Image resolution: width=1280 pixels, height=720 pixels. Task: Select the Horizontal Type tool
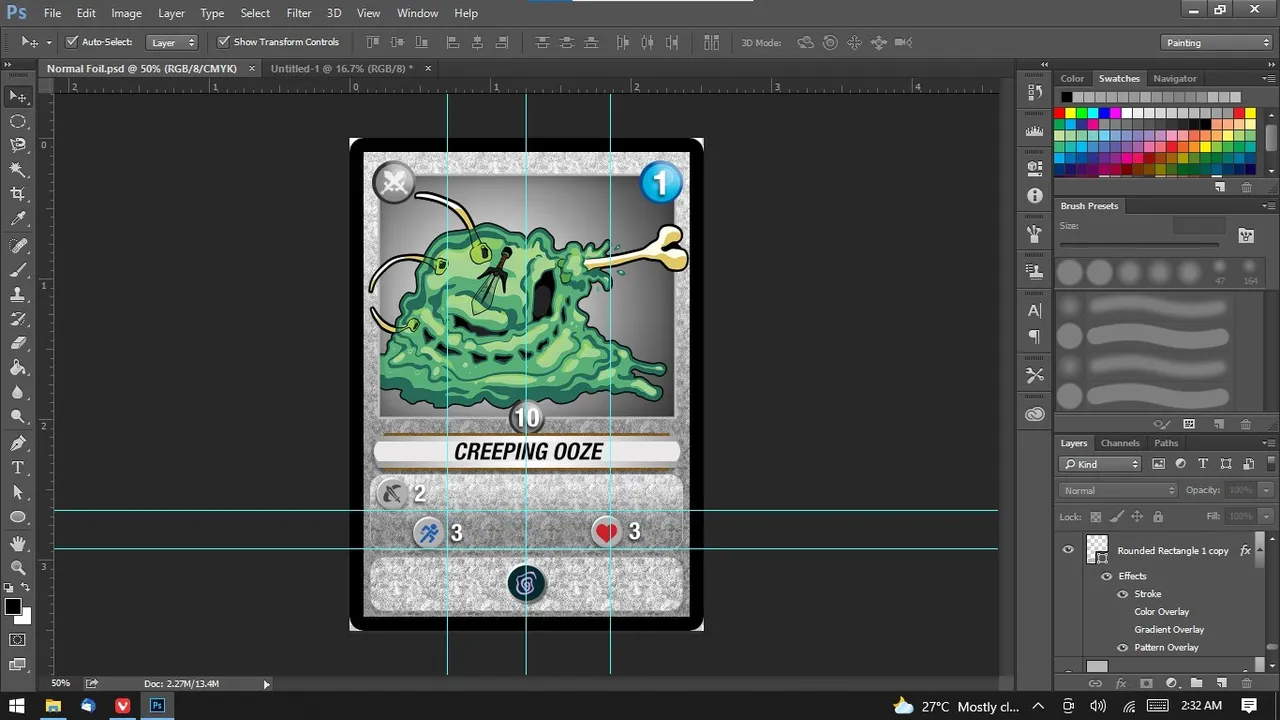[x=18, y=468]
